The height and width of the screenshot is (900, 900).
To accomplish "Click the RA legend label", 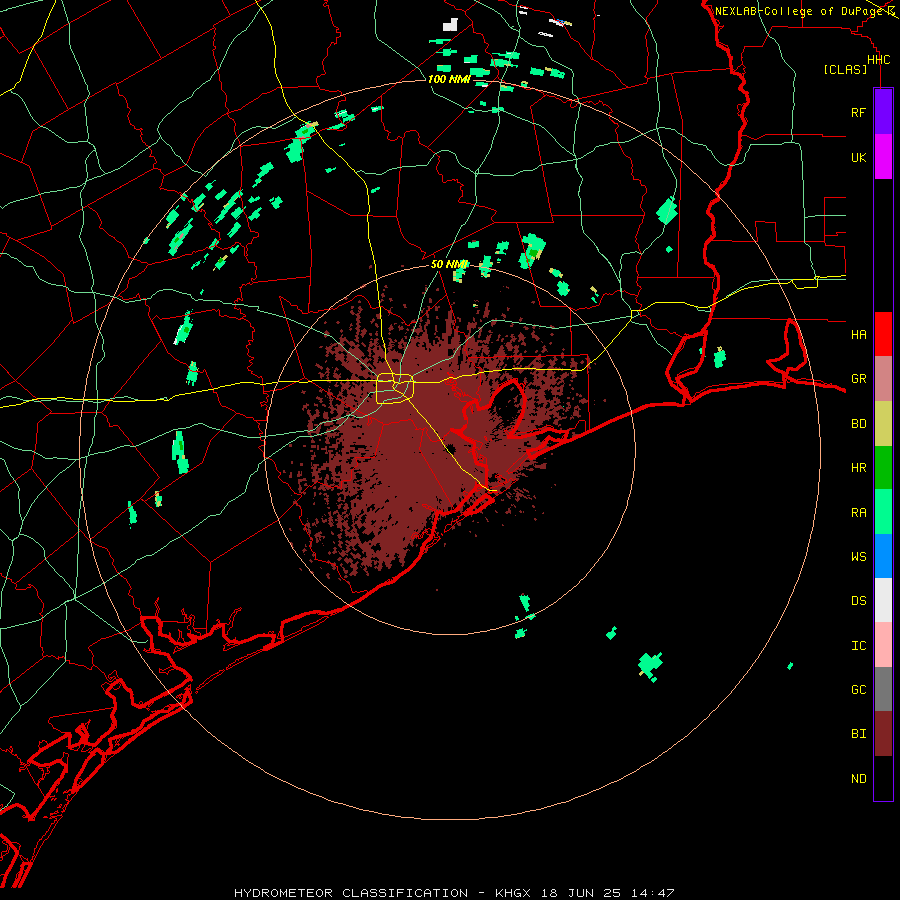I will coord(858,513).
